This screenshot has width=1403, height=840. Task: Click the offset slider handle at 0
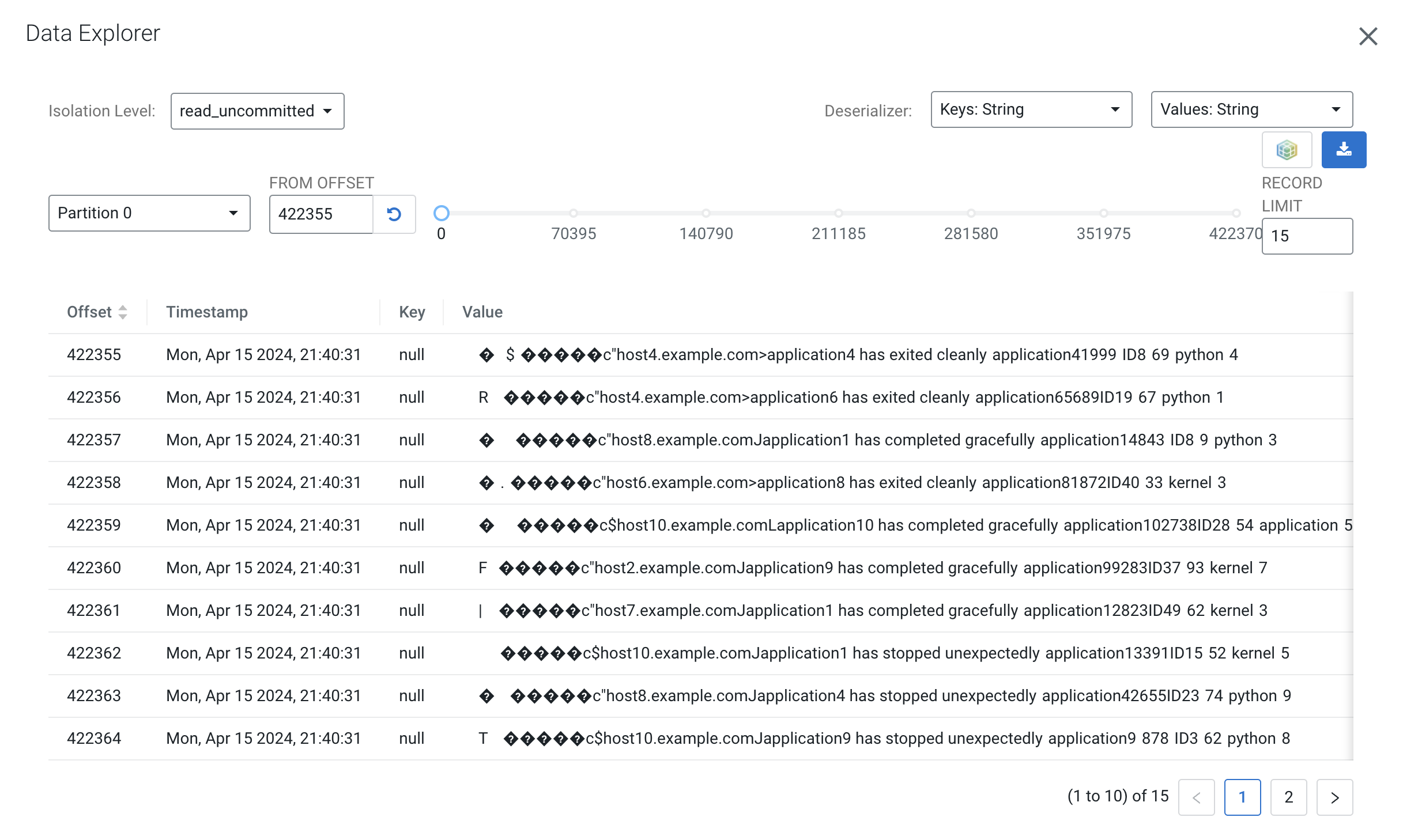click(441, 213)
